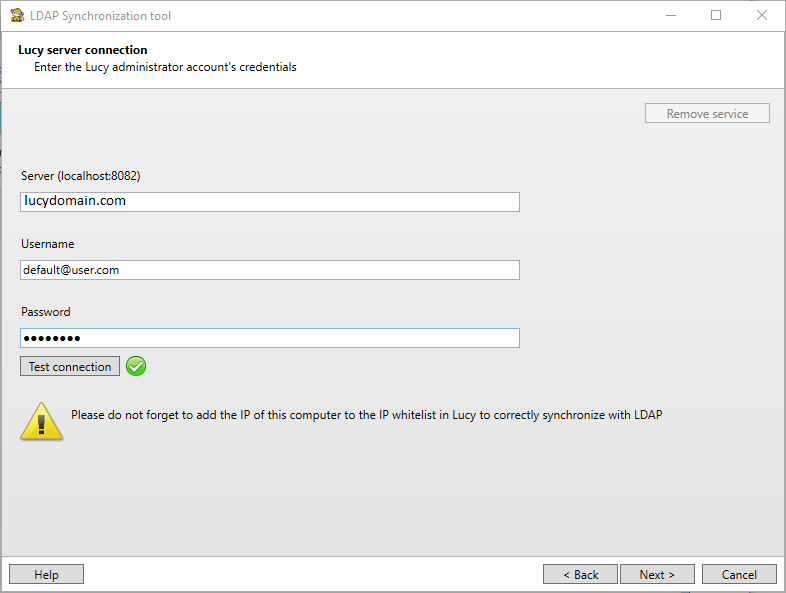Click the Password label text
The image size is (786, 593).
pyautogui.click(x=46, y=312)
